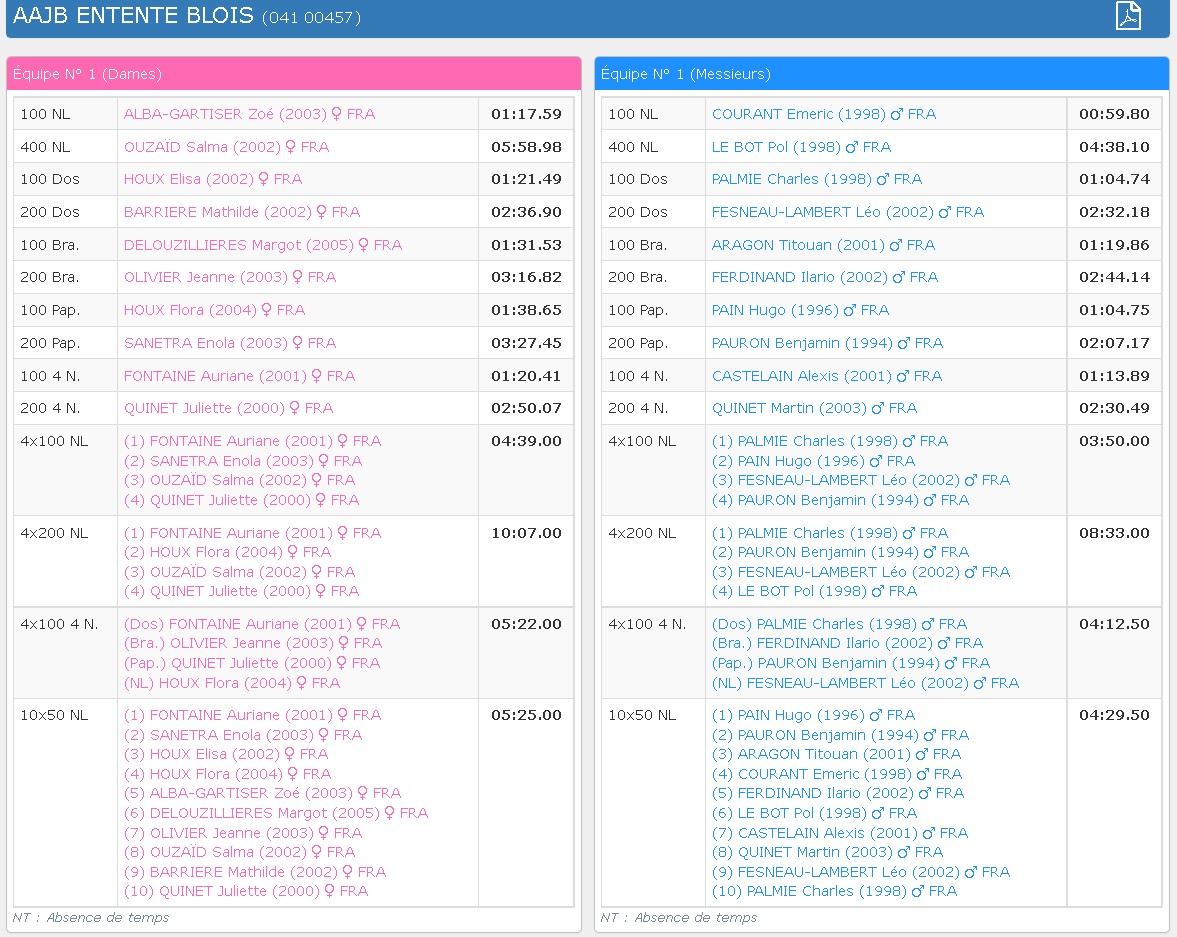Select ARAGON Titouan in 100 Bra. row
This screenshot has width=1177, height=937.
click(x=823, y=246)
